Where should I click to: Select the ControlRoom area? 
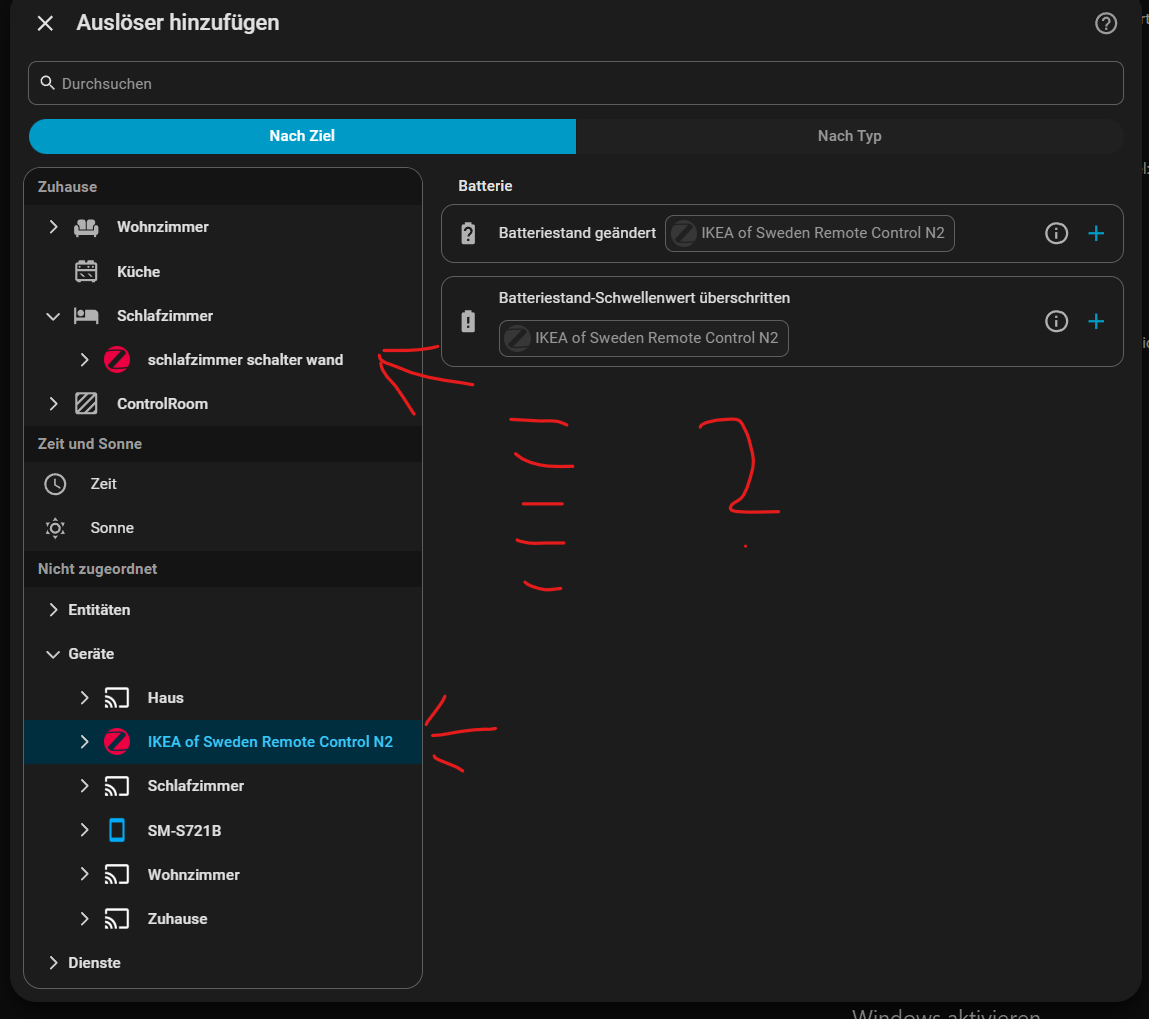pos(163,404)
